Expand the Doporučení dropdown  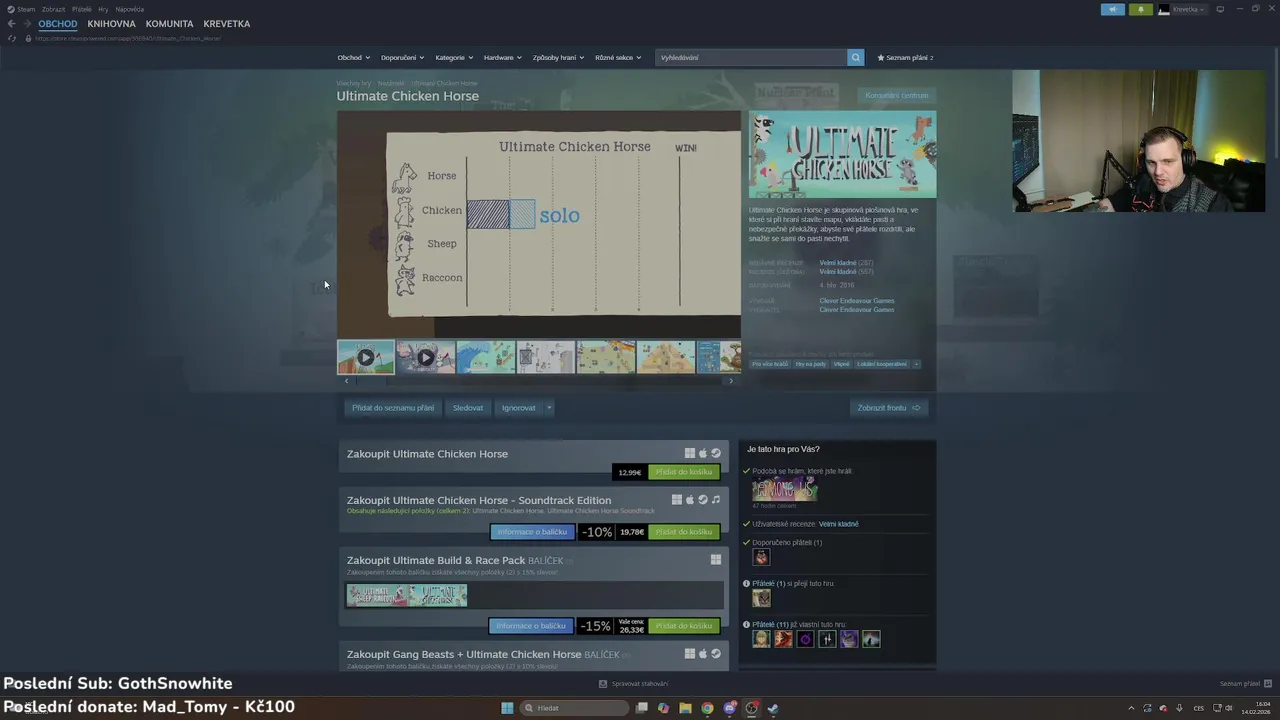[x=403, y=57]
